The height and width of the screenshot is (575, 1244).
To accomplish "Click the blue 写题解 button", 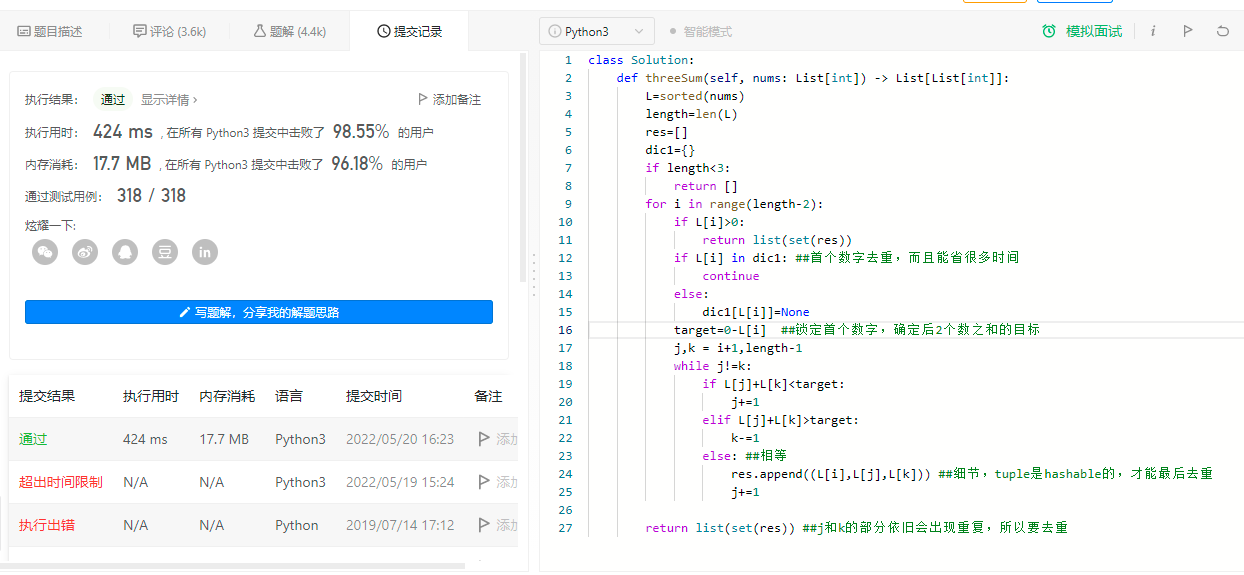I will [x=259, y=312].
